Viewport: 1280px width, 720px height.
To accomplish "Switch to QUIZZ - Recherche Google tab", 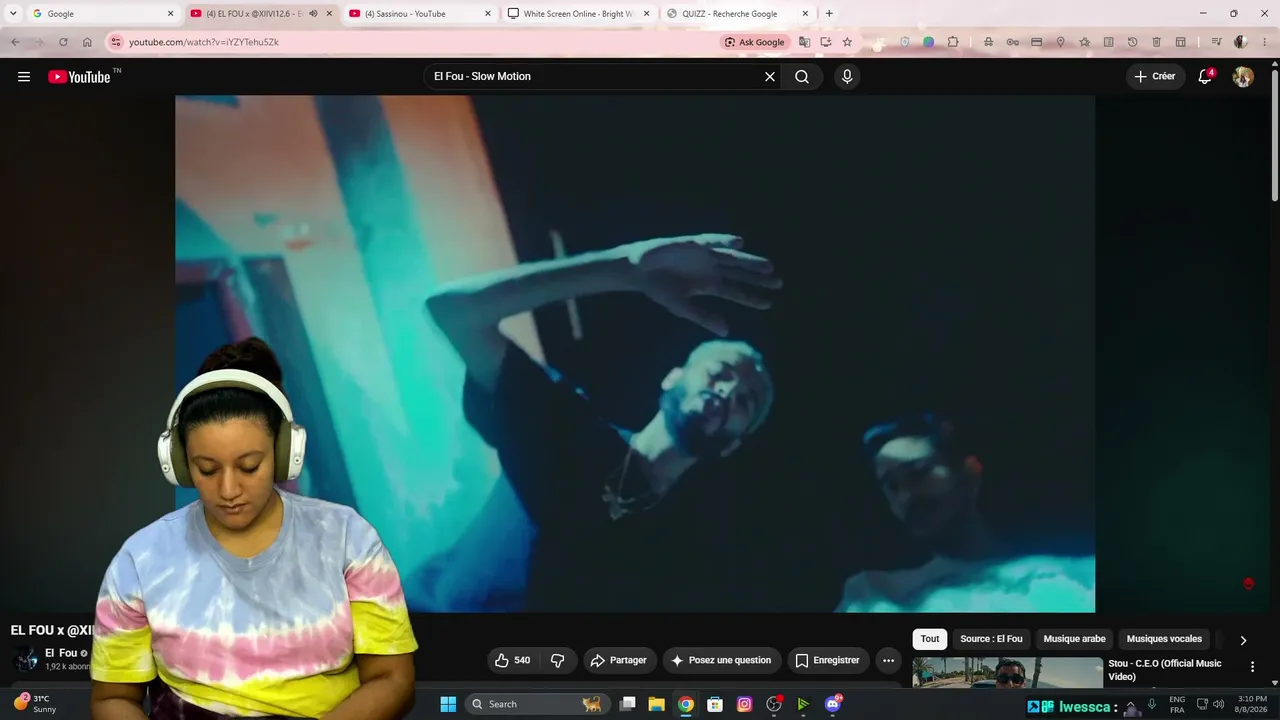I will (x=736, y=14).
